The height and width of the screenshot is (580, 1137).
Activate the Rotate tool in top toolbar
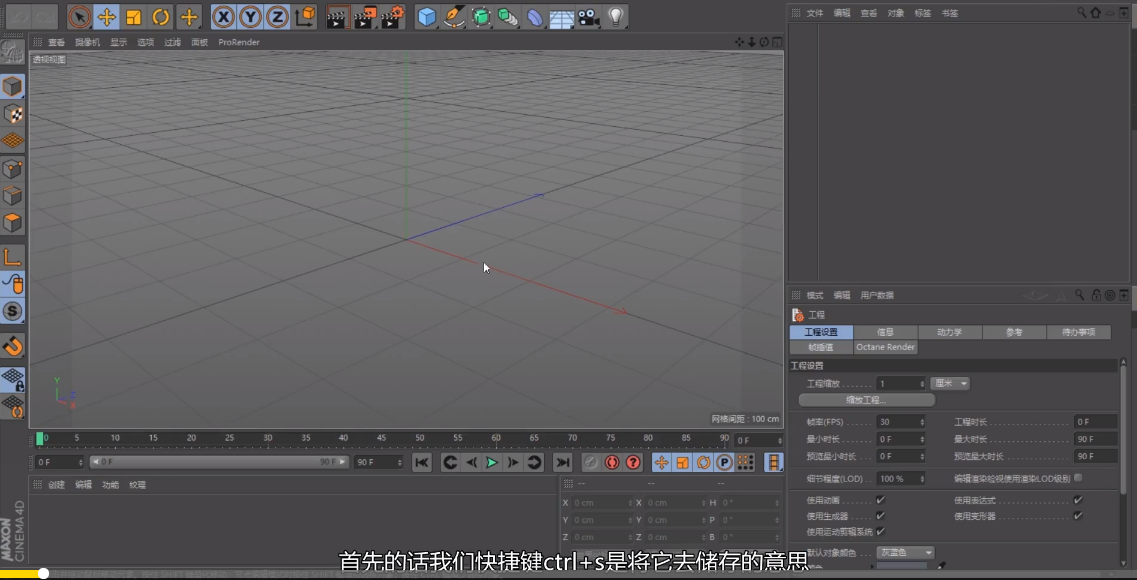161,16
